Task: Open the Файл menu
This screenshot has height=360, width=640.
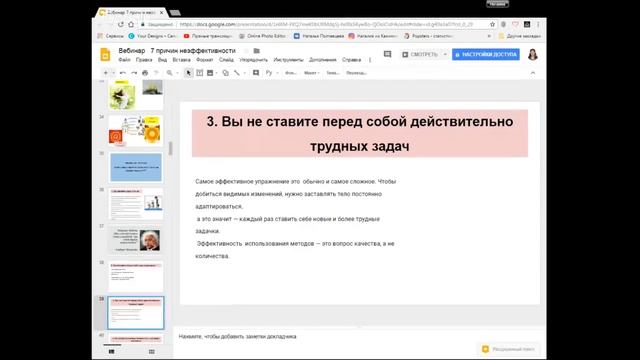Action: click(124, 60)
